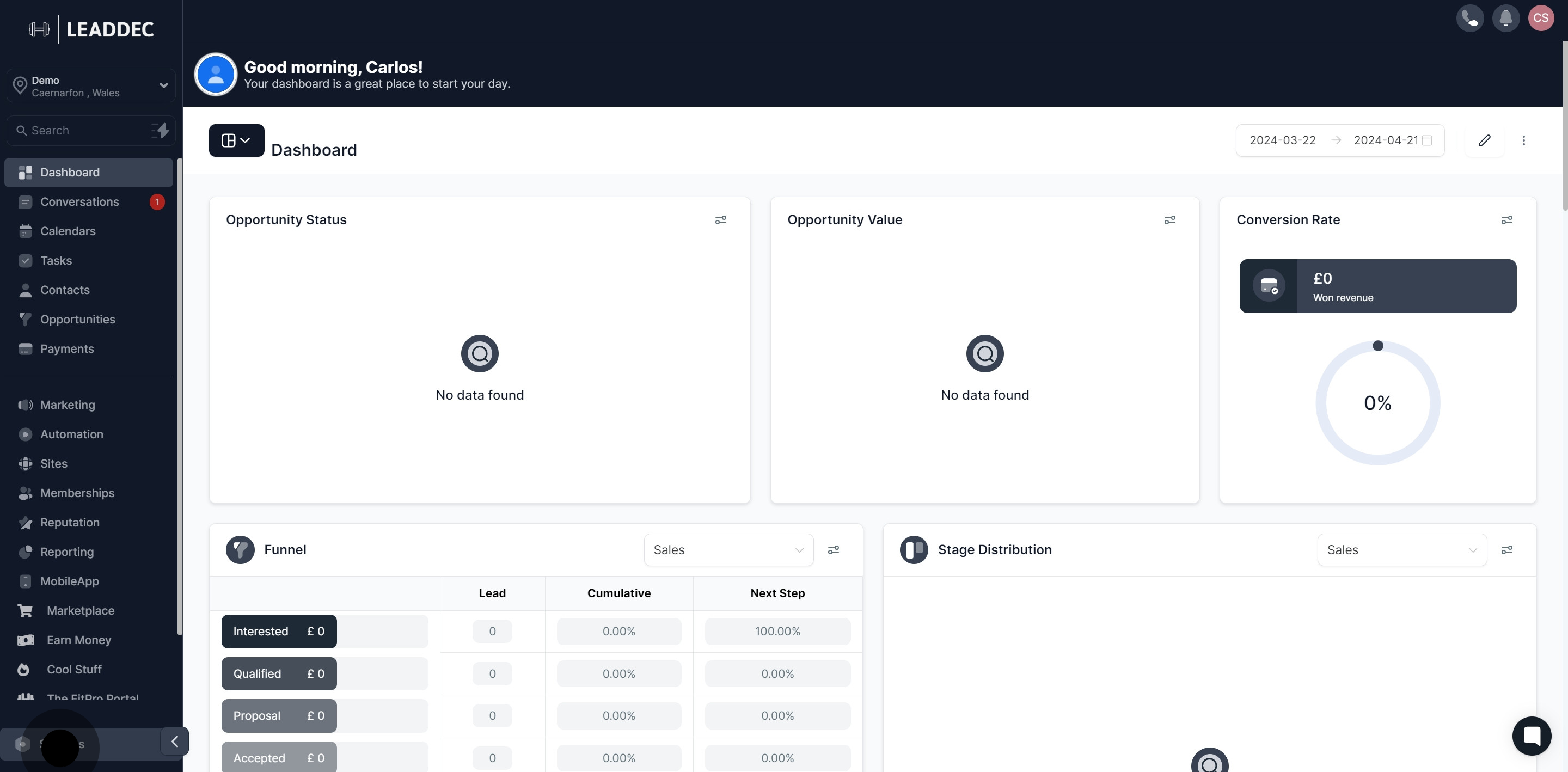Open Tasks in sidebar
Image resolution: width=1568 pixels, height=772 pixels.
(x=89, y=261)
